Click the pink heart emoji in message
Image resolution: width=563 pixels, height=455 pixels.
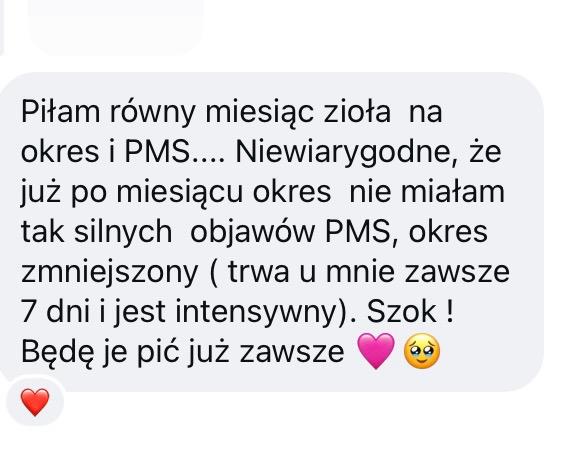[x=376, y=351]
